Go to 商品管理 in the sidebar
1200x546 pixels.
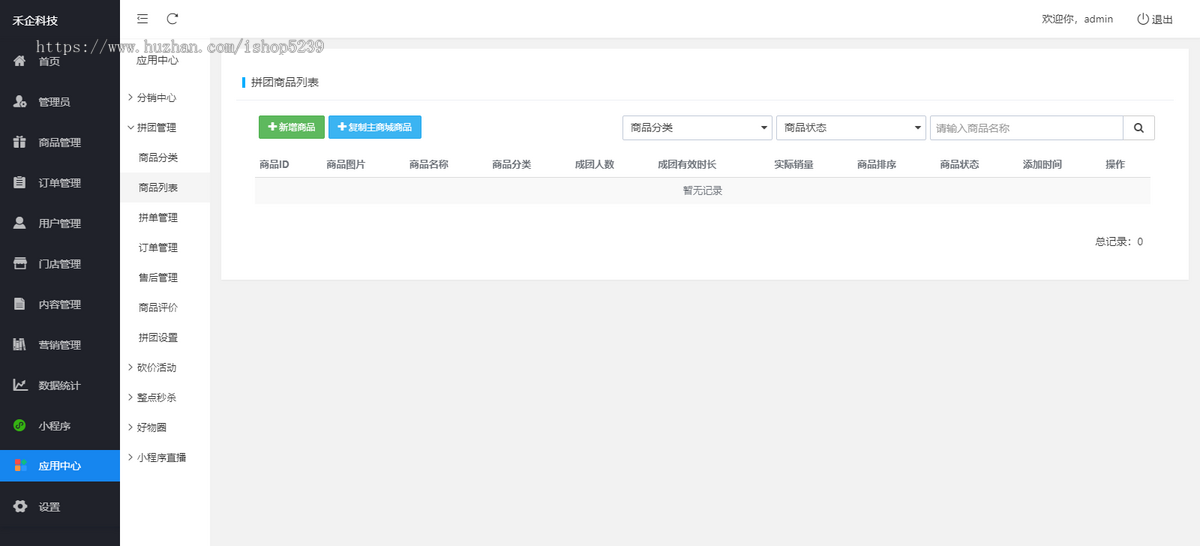[60, 142]
